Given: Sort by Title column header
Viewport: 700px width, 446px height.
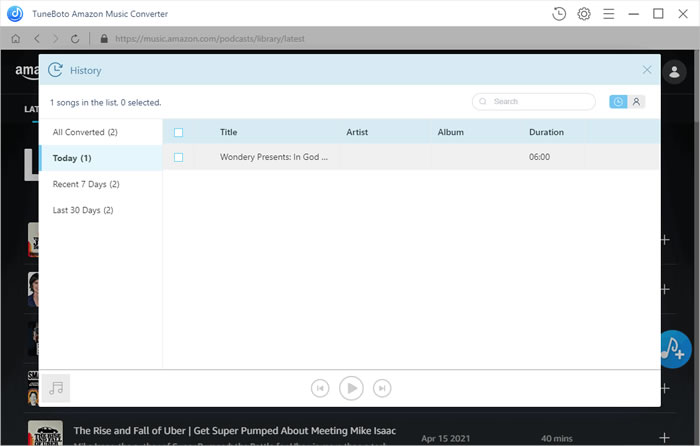Looking at the screenshot, I should 229,132.
